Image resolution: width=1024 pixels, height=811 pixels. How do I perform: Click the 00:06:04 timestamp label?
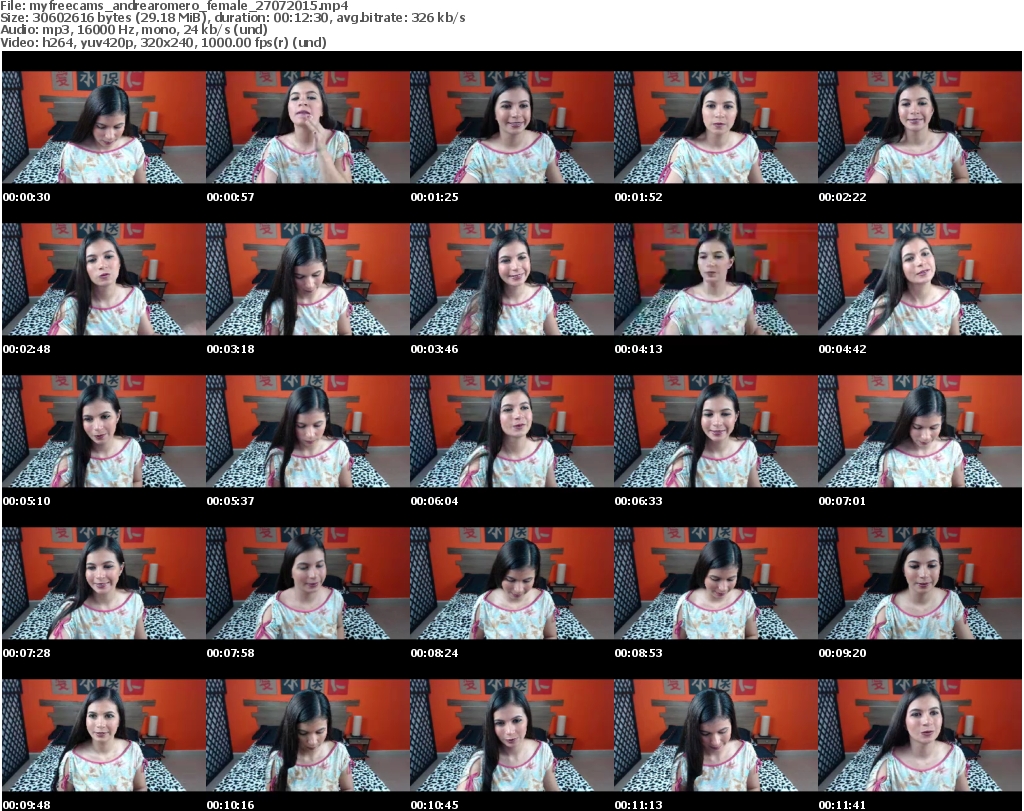click(434, 501)
